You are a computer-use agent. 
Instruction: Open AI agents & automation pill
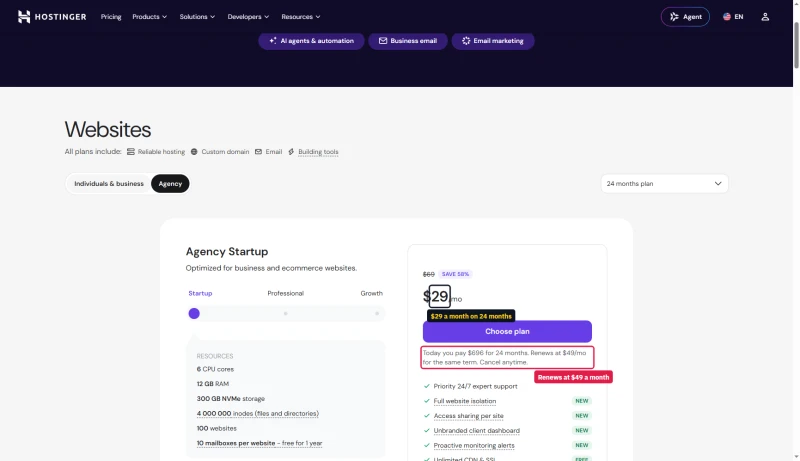pos(311,41)
